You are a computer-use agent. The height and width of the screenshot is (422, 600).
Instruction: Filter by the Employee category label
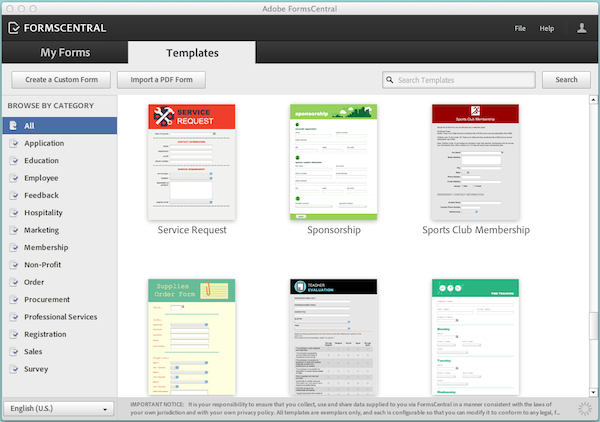pyautogui.click(x=41, y=178)
